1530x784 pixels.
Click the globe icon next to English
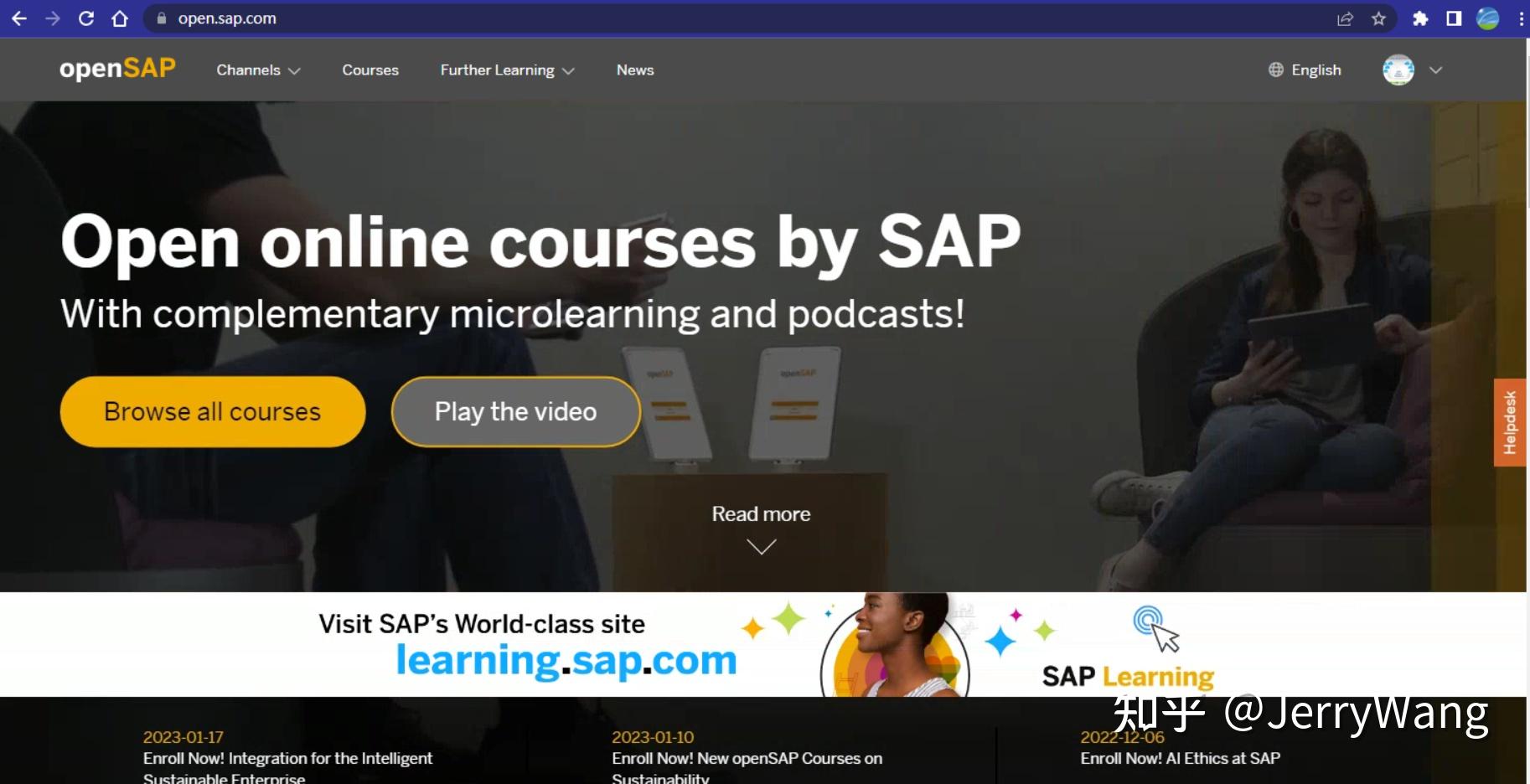(1275, 70)
